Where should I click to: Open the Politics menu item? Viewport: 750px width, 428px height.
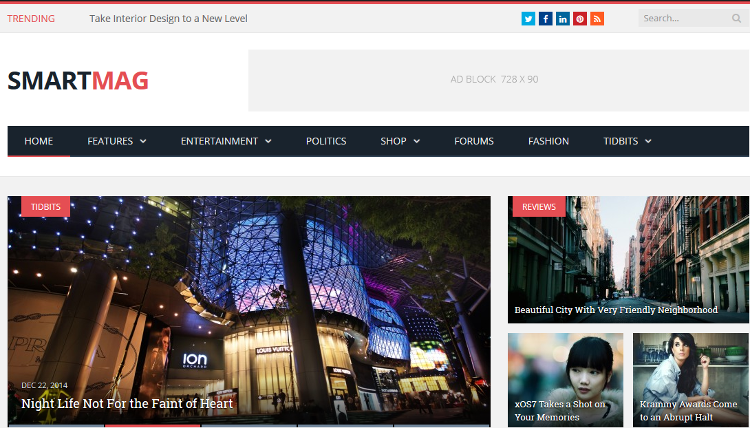pos(326,141)
